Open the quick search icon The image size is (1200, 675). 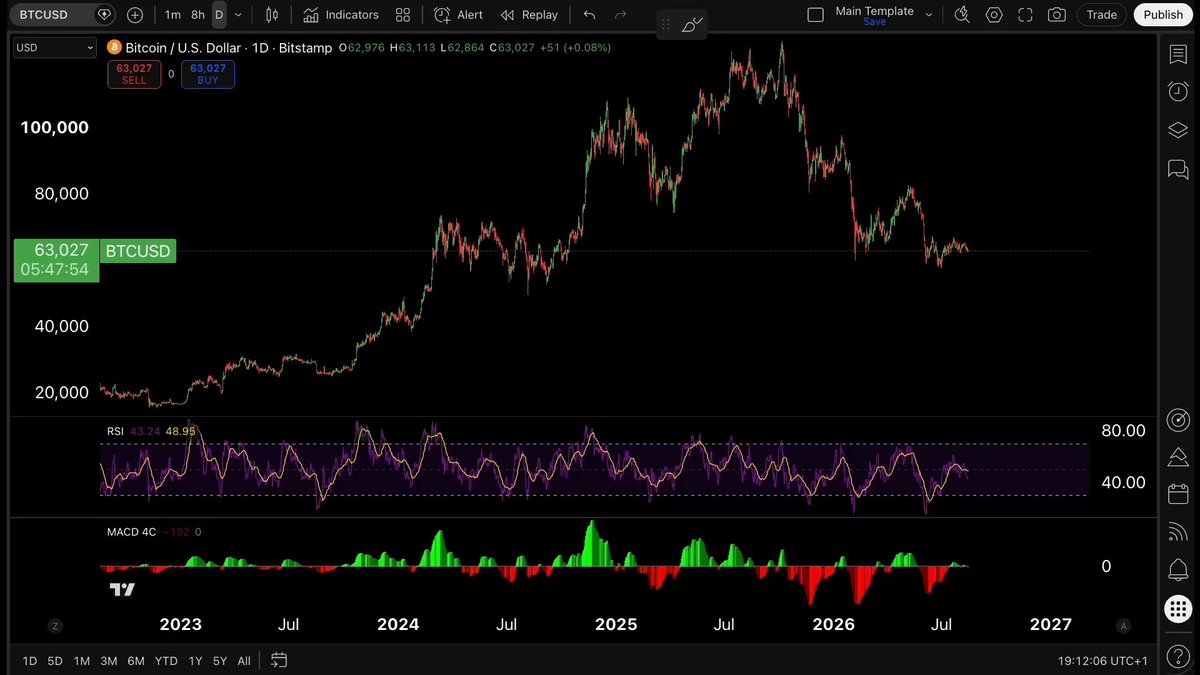(962, 15)
